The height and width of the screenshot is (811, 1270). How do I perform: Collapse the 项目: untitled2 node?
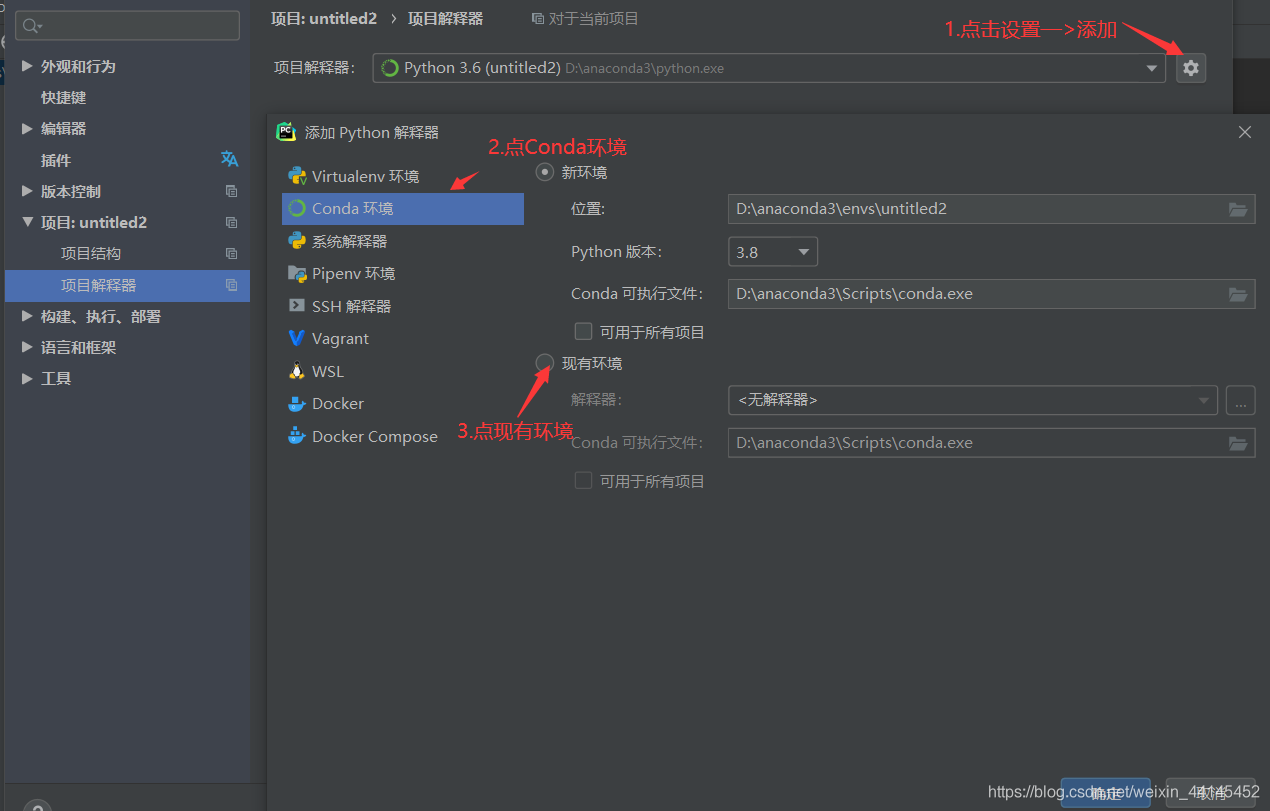(x=27, y=222)
